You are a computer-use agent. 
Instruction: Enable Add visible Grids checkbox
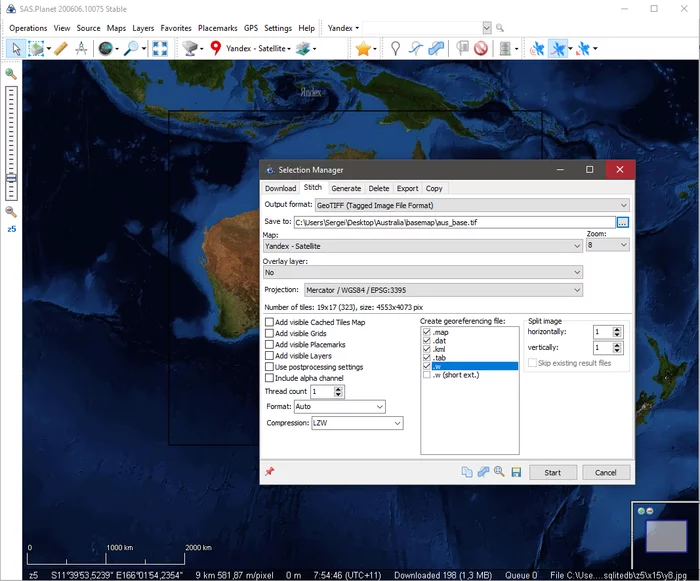(x=269, y=333)
